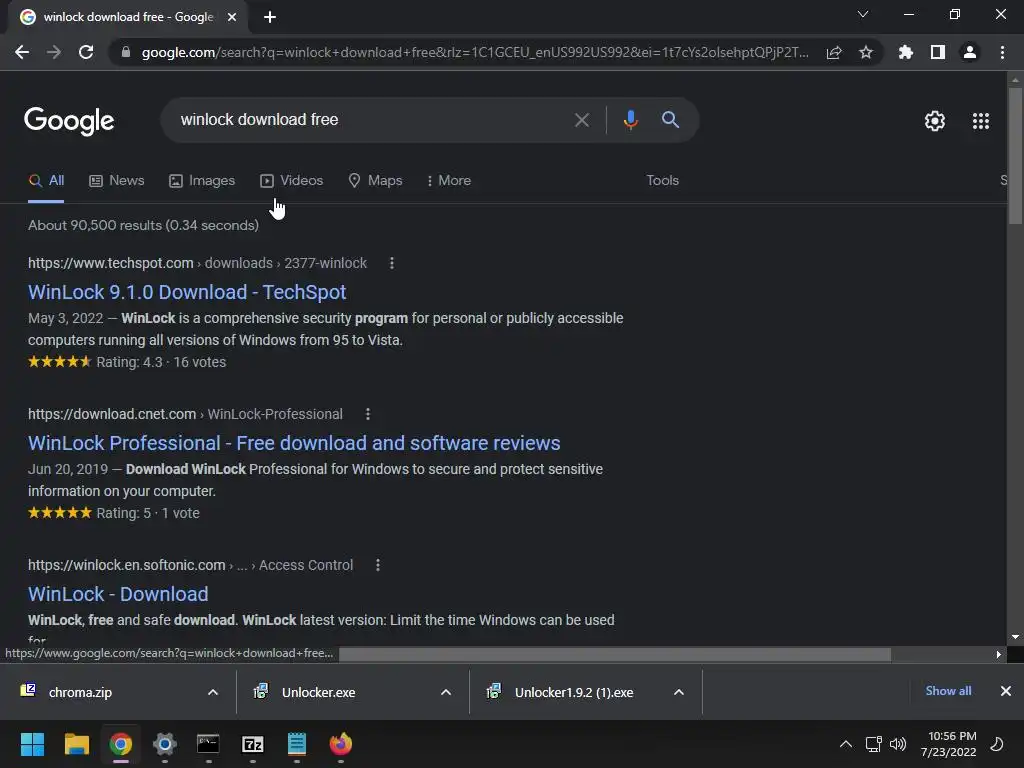1024x768 pixels.
Task: Open the Chrome profile avatar
Action: pyautogui.click(x=970, y=52)
